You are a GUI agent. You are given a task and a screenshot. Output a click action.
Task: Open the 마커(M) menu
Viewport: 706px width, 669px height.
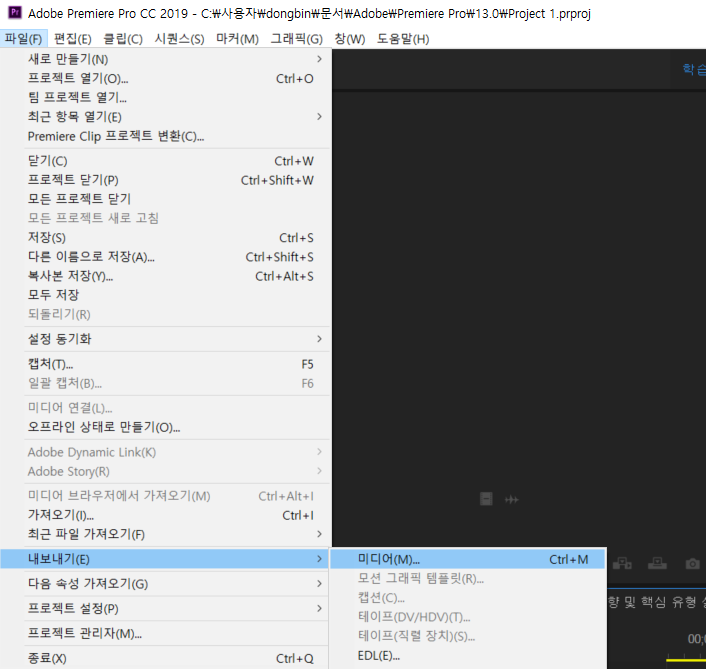point(237,39)
